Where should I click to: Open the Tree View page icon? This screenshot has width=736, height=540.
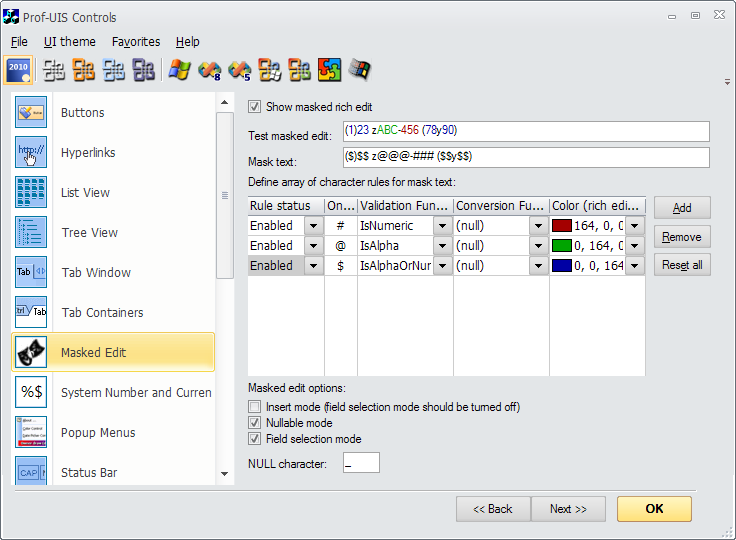(31, 232)
